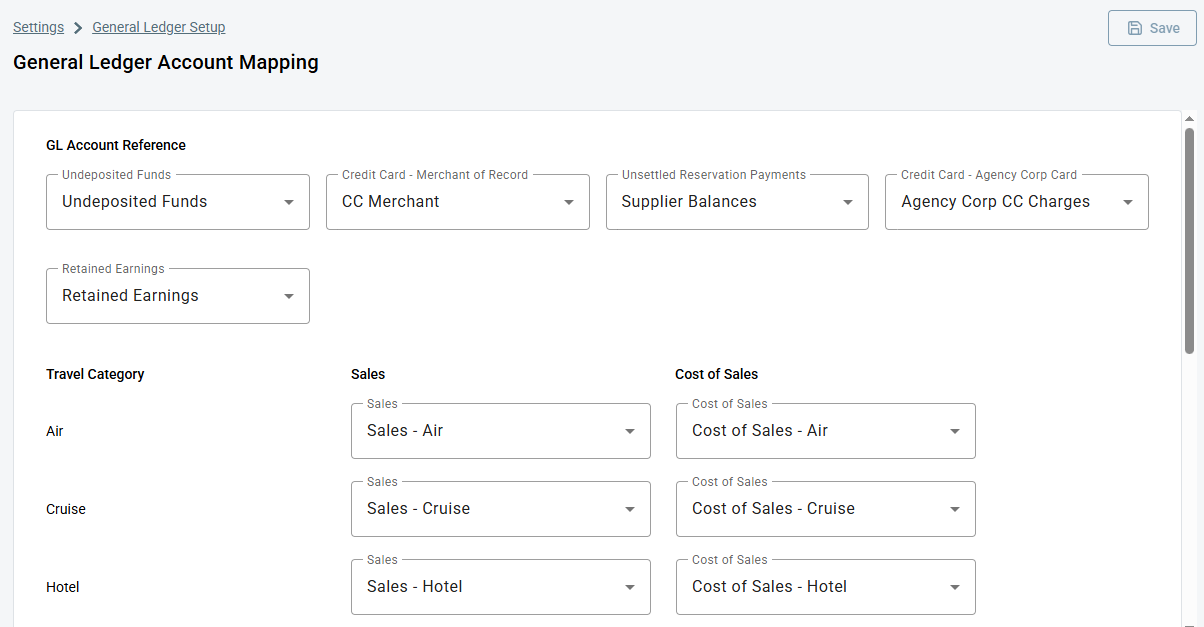
Task: Open the Cost of Sales - Hotel dropdown
Action: 954,586
